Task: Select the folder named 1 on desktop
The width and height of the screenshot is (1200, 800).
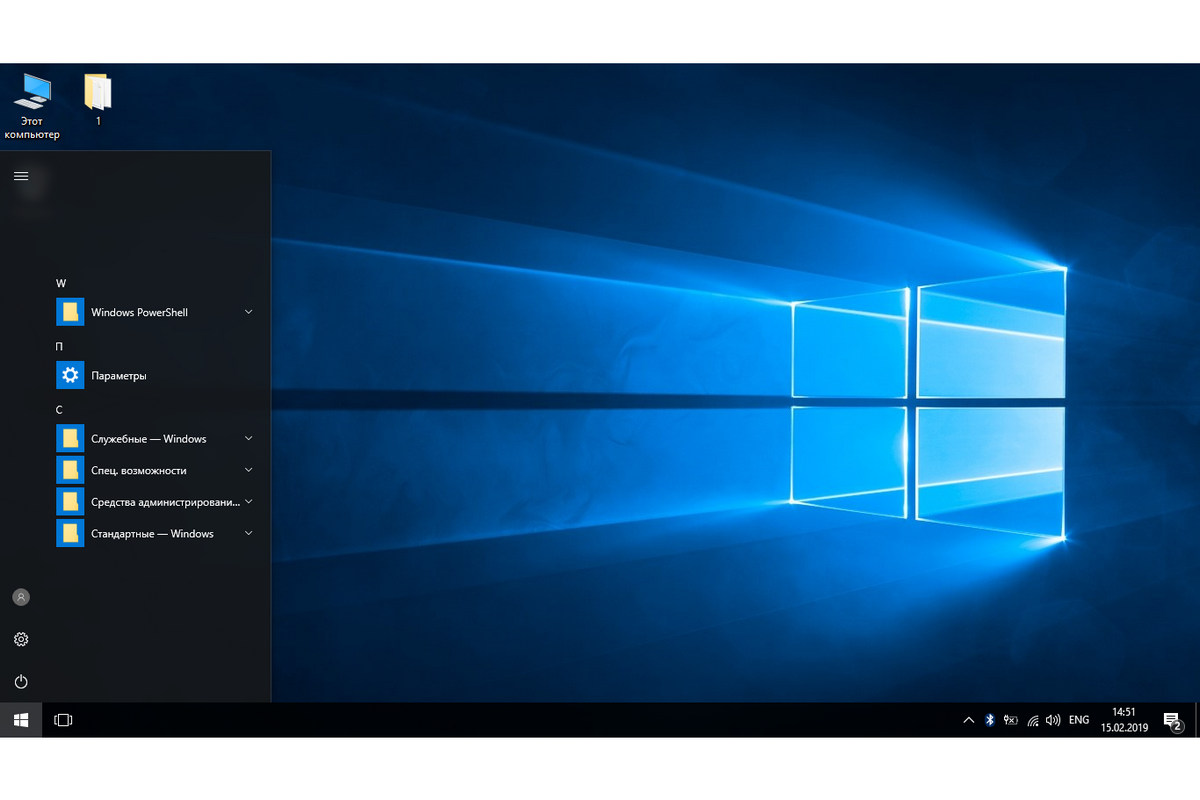Action: [98, 98]
